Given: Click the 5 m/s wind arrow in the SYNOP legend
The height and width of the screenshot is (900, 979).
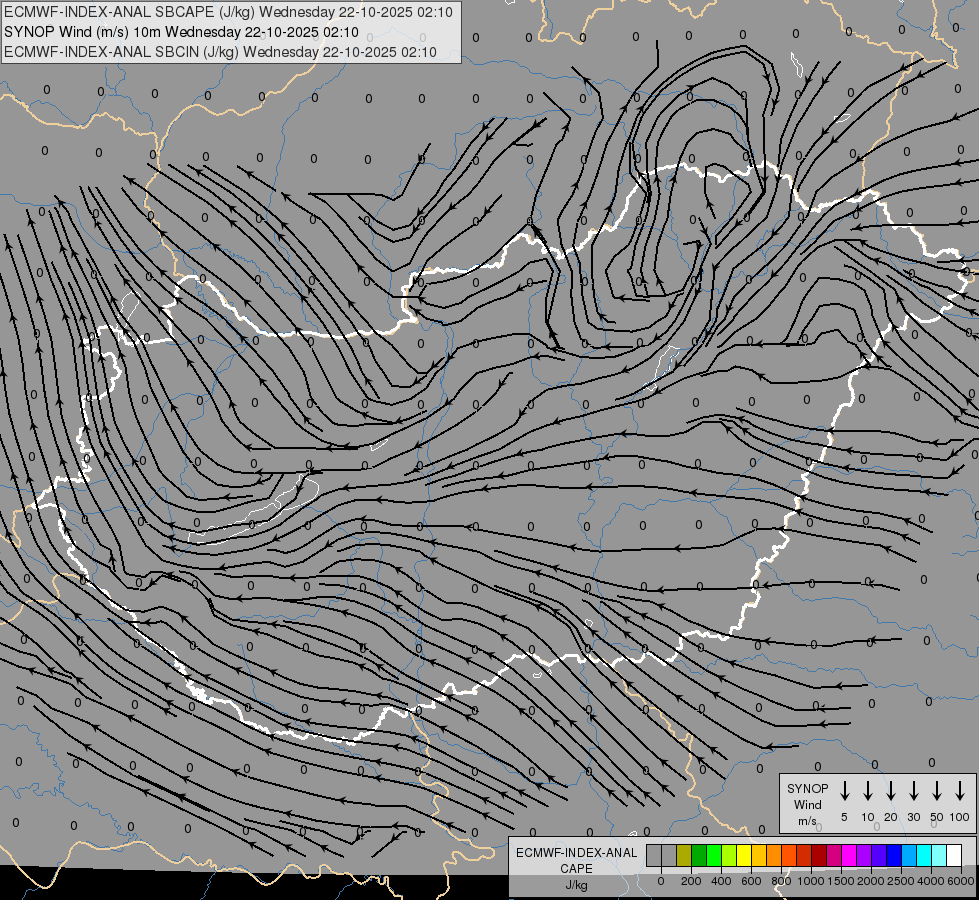Looking at the screenshot, I should 844,791.
